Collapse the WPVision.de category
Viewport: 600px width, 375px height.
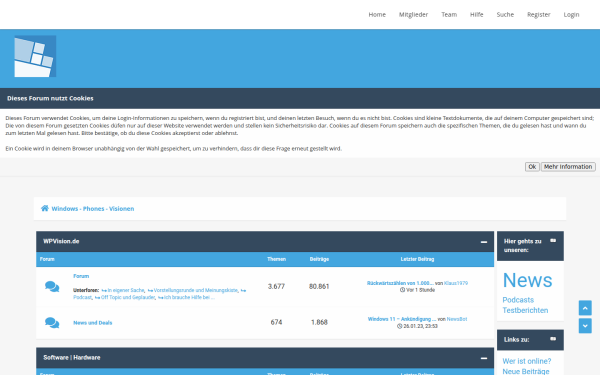[x=484, y=242]
